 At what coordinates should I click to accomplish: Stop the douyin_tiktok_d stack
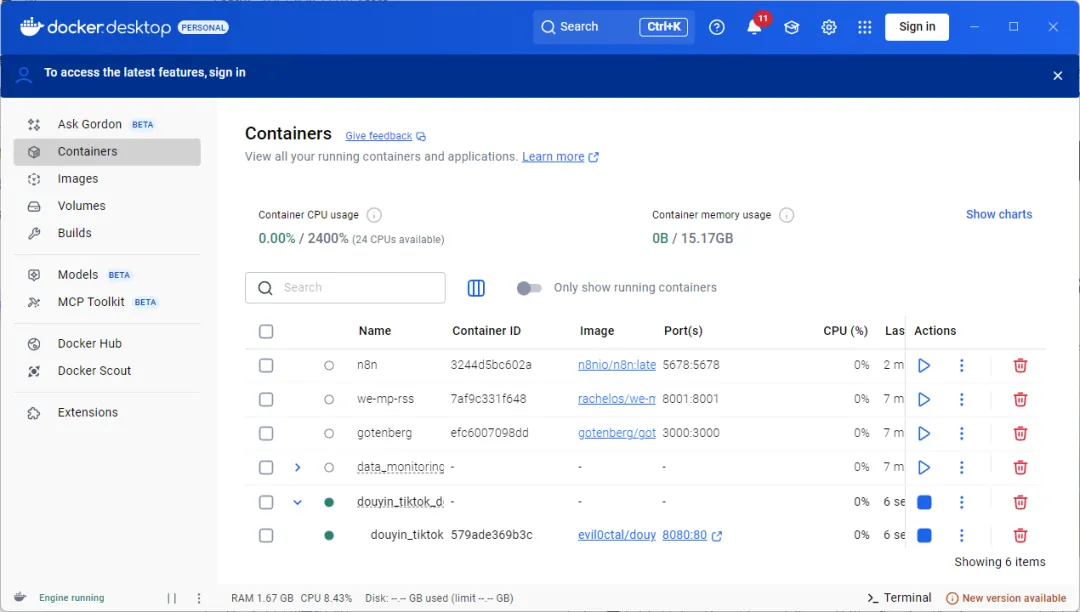pos(924,502)
